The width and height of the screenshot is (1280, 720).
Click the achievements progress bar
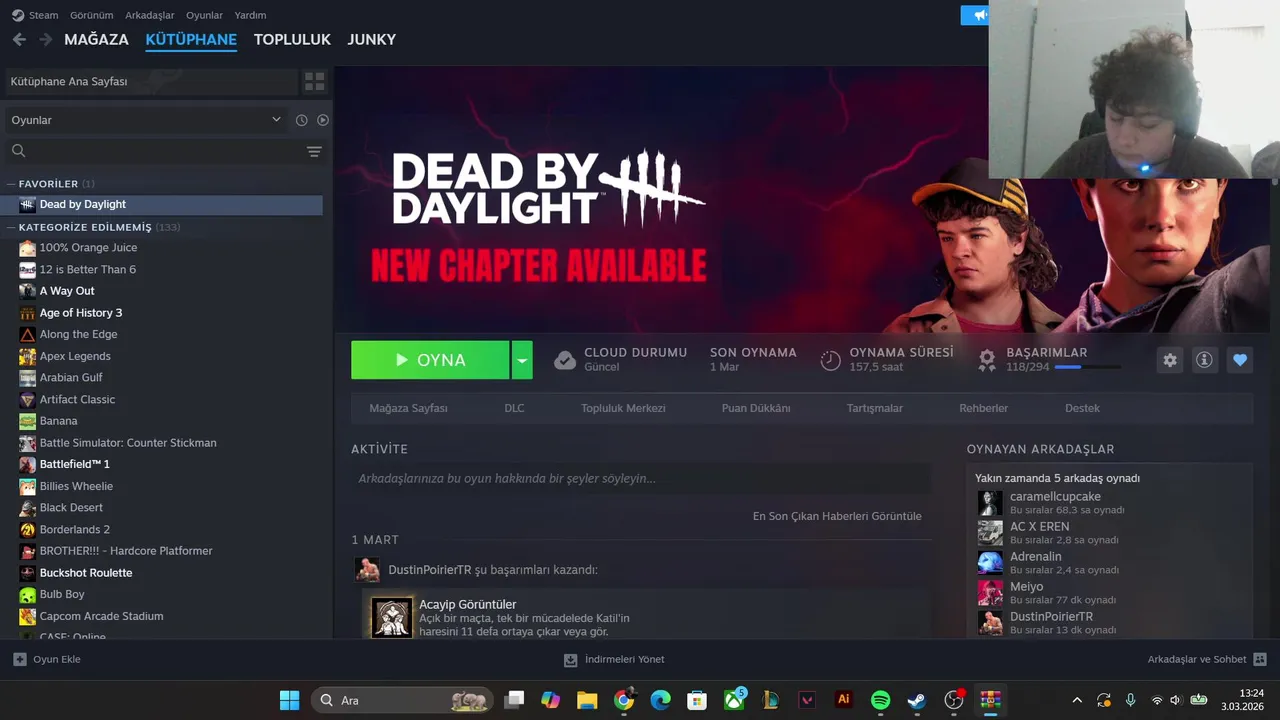coord(1087,367)
